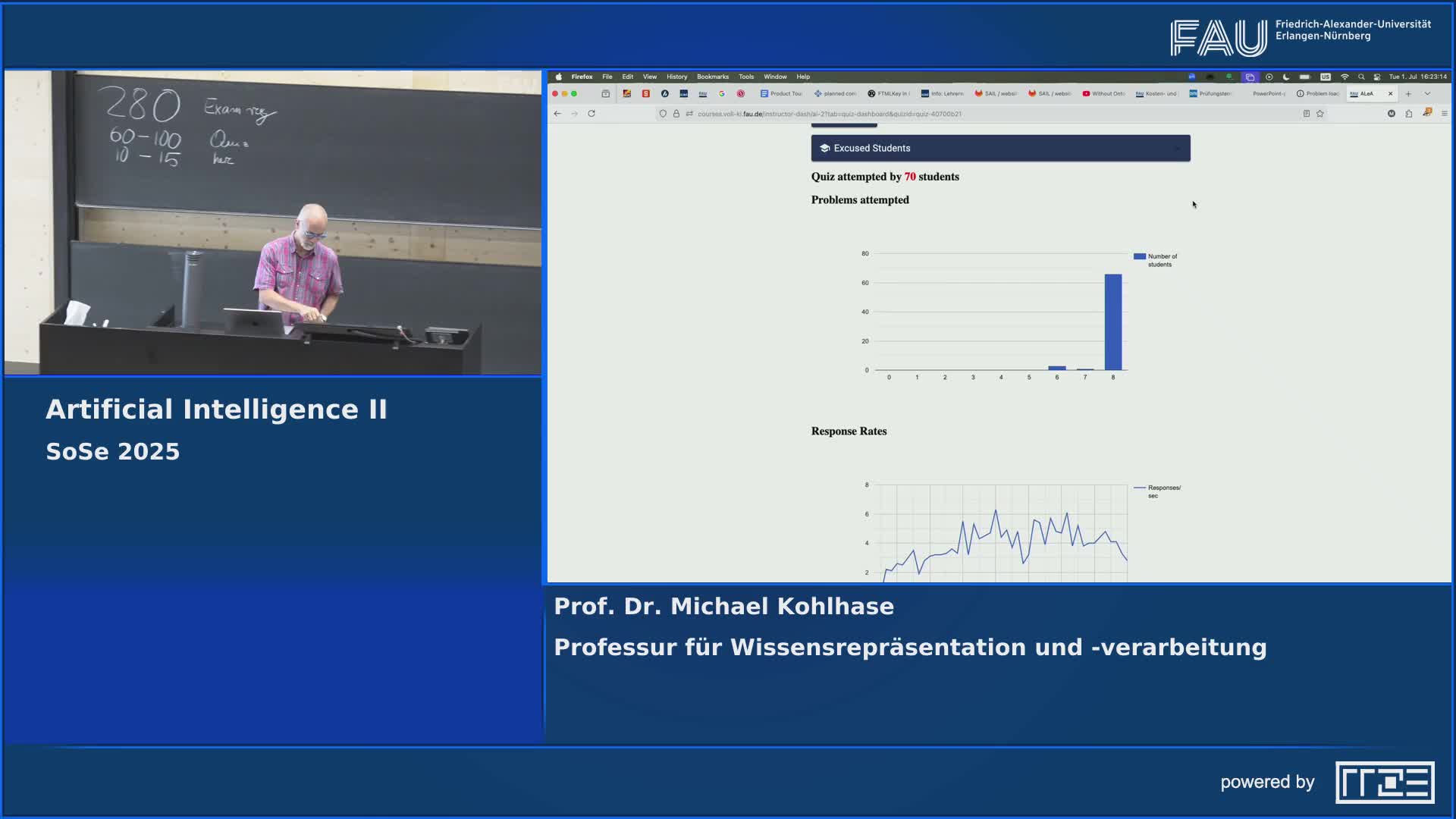This screenshot has width=1456, height=819.
Task: Click the orange extension badge icon
Action: coord(1427,113)
